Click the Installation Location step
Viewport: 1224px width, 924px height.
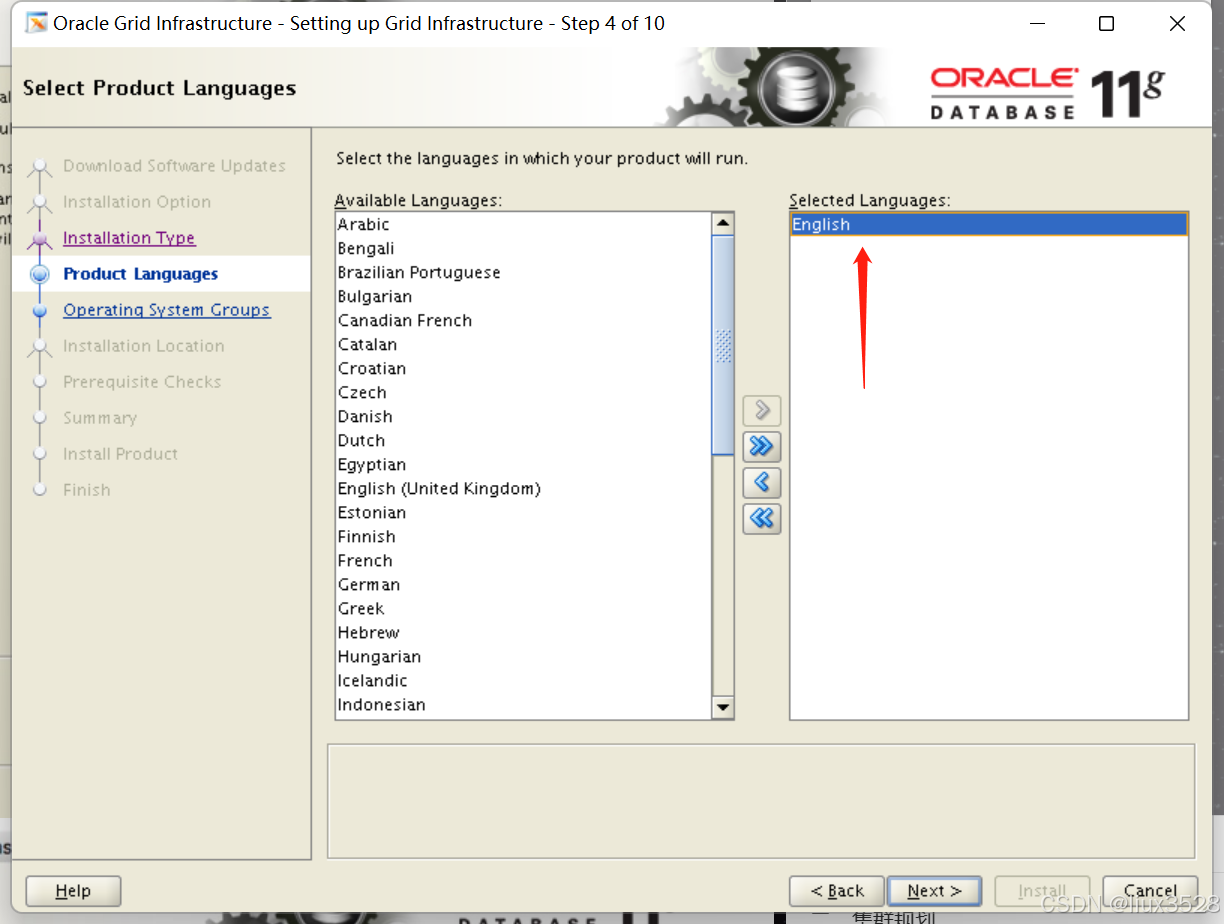143,346
